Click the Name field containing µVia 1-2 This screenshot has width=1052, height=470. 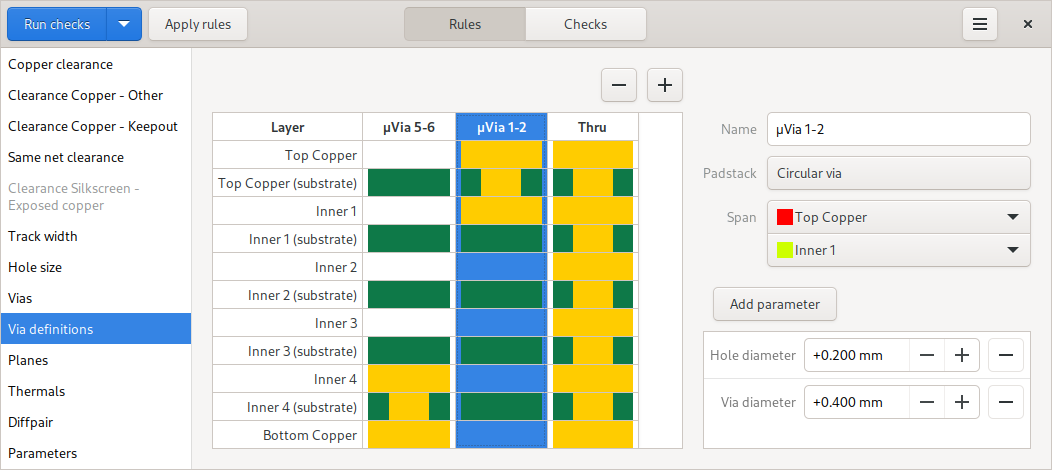(x=898, y=129)
